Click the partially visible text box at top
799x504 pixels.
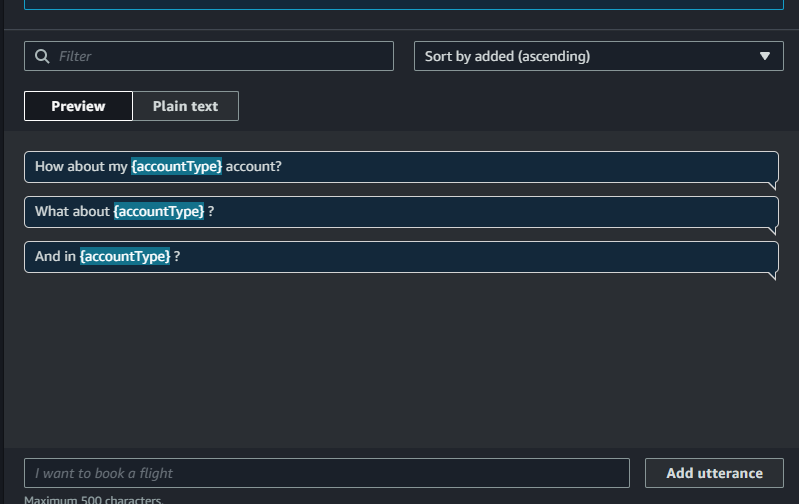(x=400, y=4)
